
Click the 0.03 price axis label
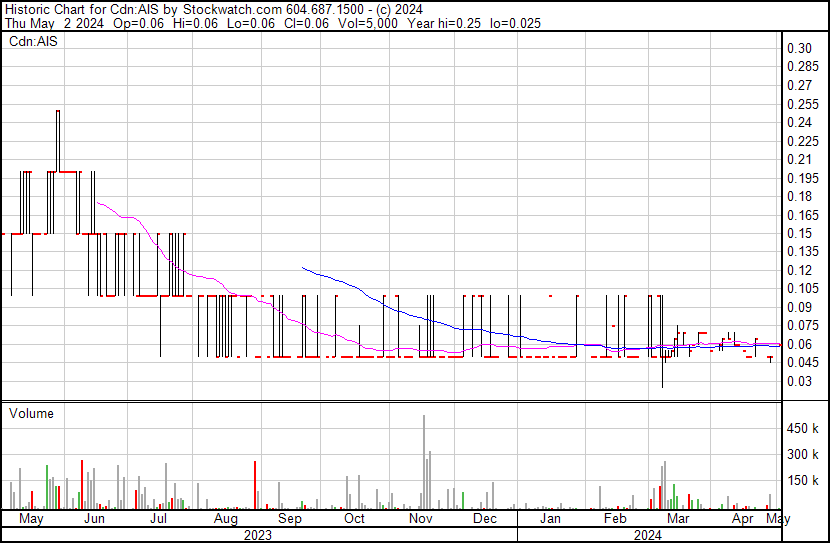[x=798, y=382]
